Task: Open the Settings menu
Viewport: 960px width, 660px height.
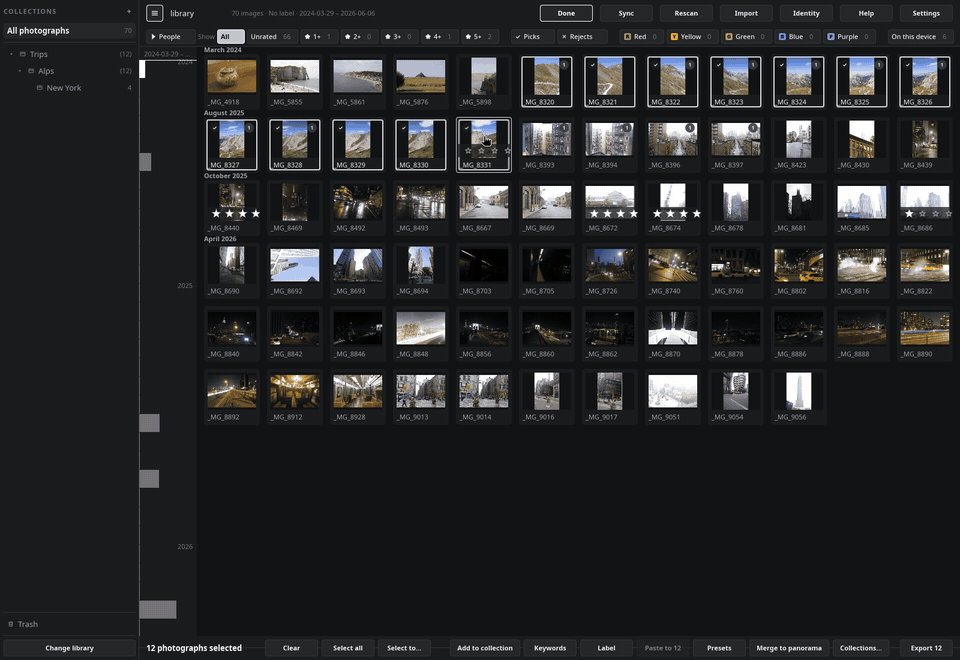Action: coord(926,13)
